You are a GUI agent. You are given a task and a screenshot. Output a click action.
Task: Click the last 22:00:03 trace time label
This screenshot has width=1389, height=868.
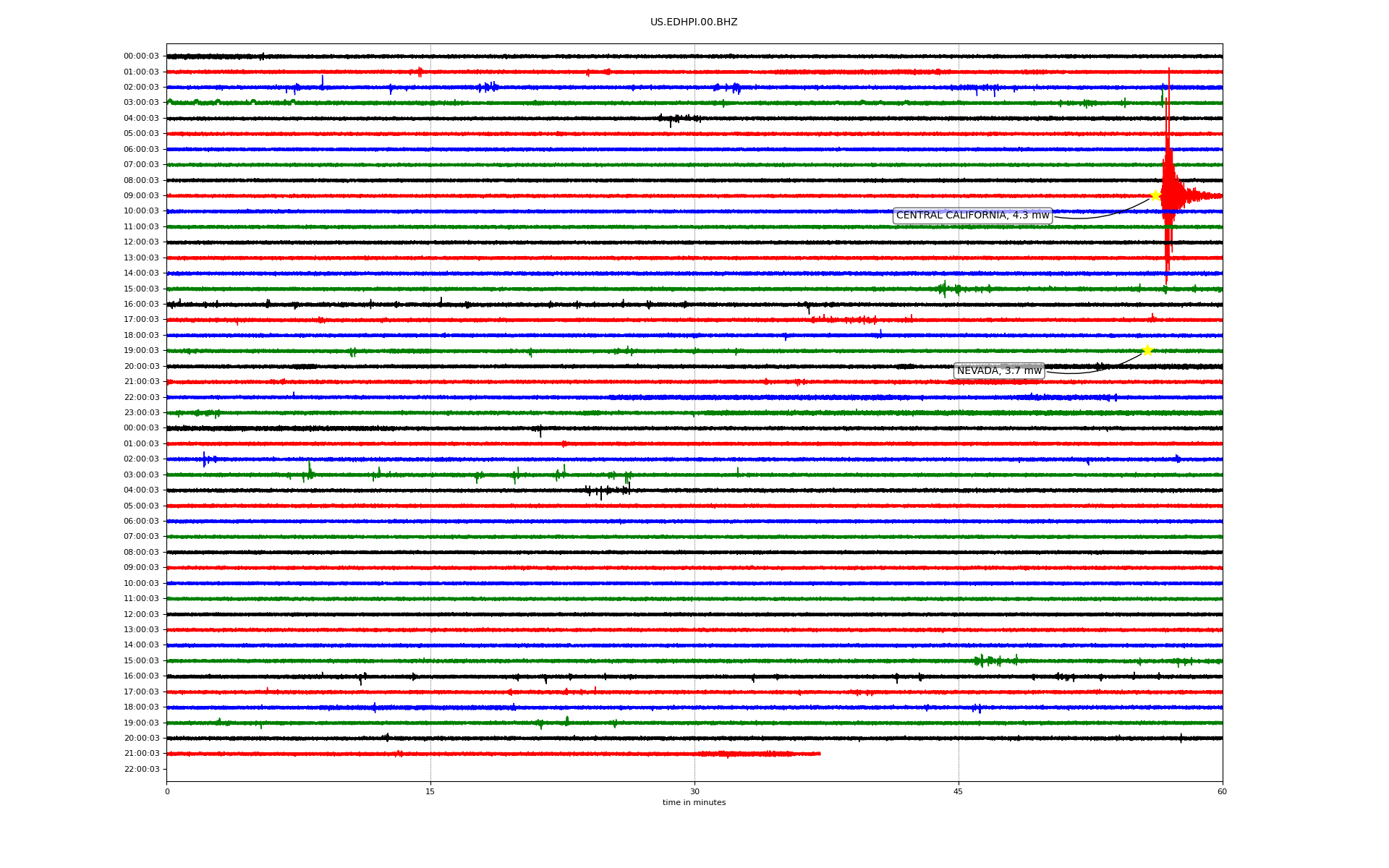pos(141,769)
